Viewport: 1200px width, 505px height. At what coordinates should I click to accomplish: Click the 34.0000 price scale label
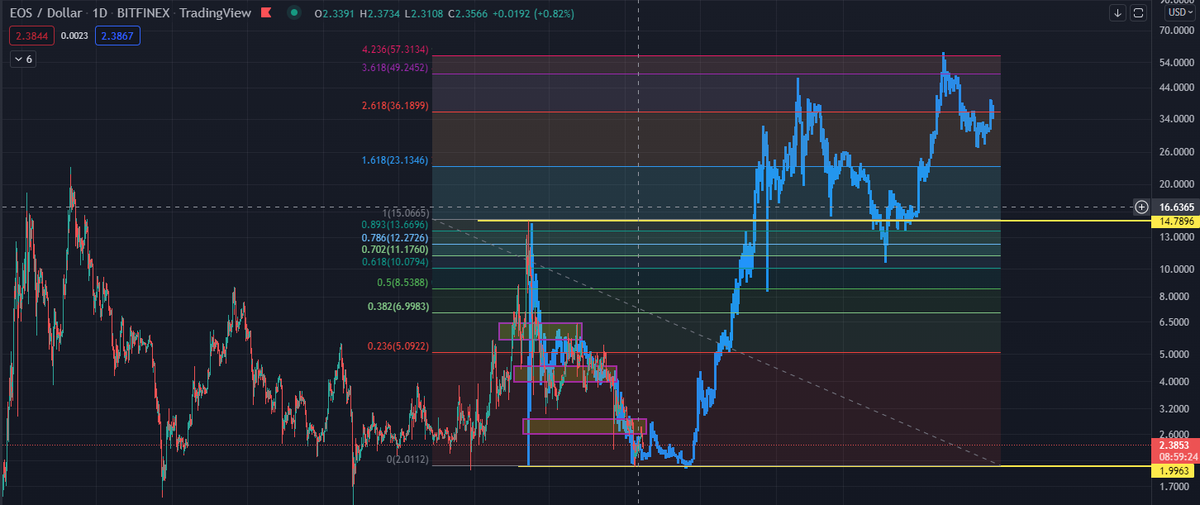(1176, 120)
